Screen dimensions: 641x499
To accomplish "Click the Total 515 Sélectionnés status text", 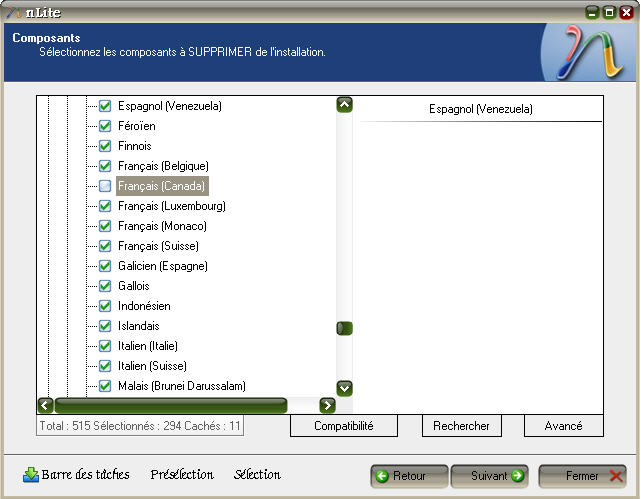I will coord(140,426).
